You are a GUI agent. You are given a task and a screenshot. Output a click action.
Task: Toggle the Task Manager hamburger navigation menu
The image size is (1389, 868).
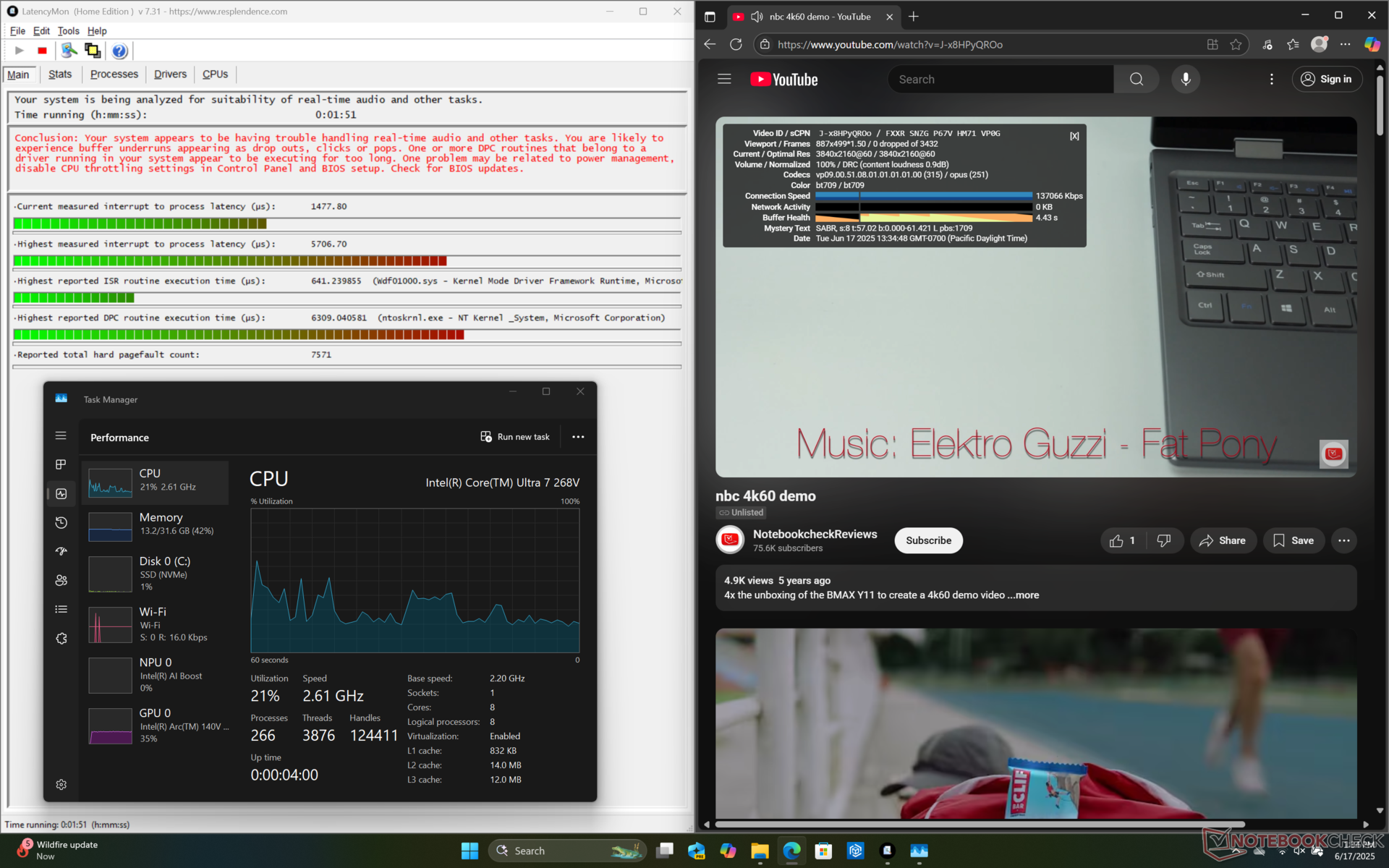[x=61, y=435]
